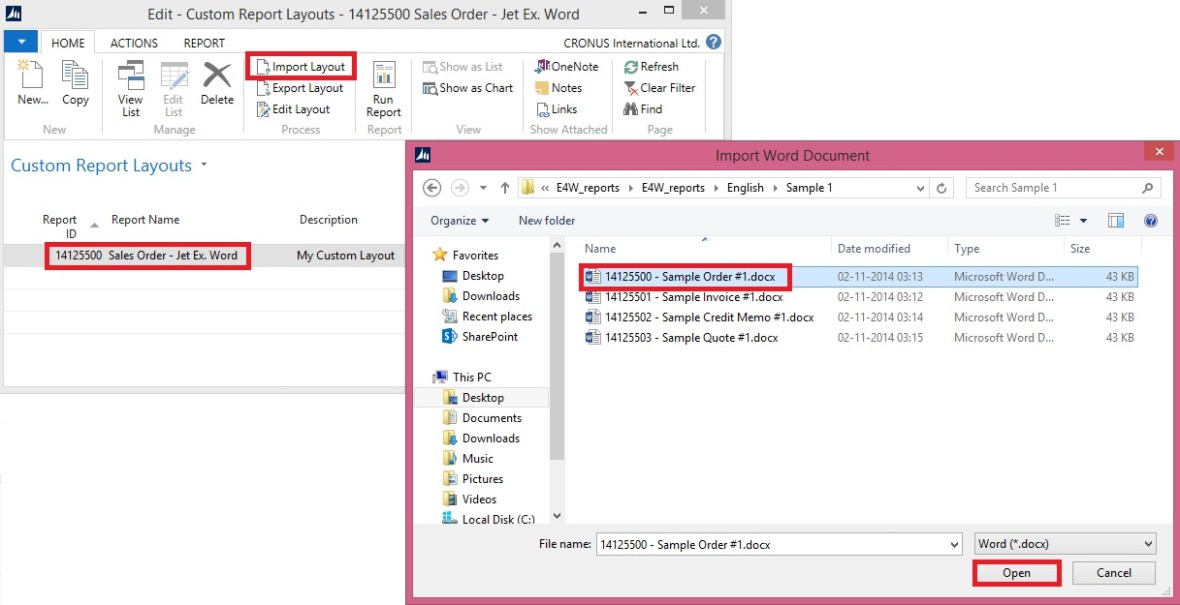
Task: Click the Edit Layout ribbon icon
Action: [263, 109]
